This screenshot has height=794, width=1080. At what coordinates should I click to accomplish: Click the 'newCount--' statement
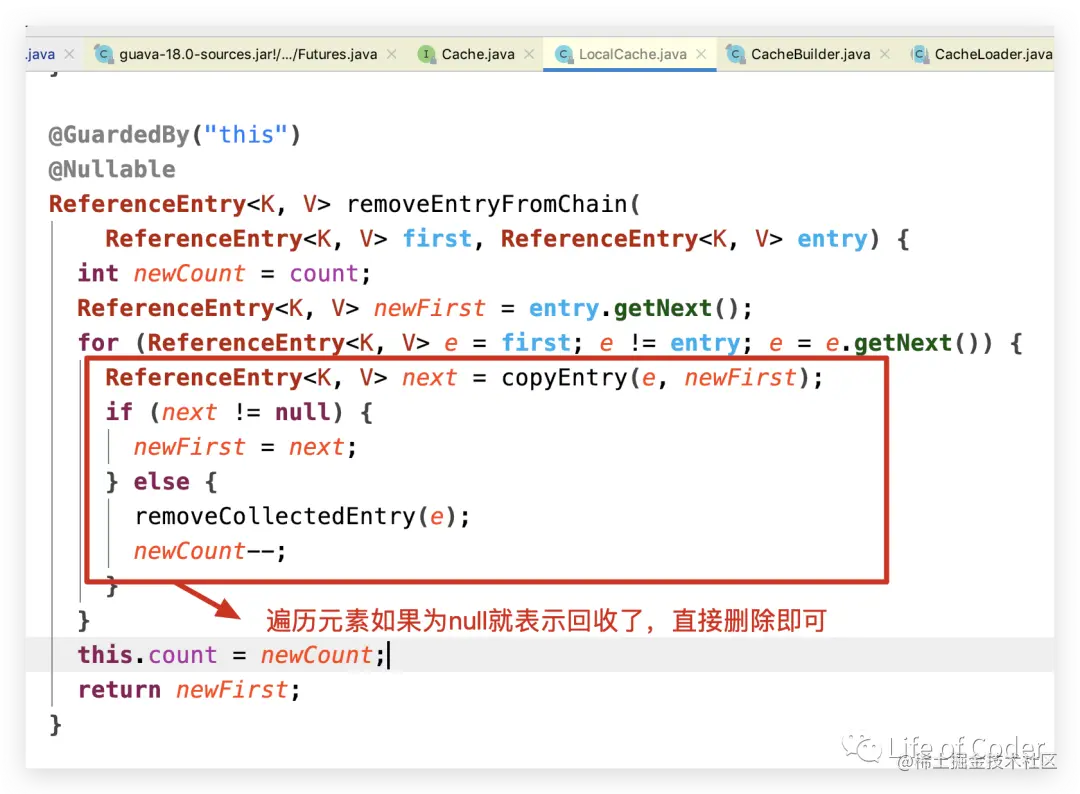(209, 551)
